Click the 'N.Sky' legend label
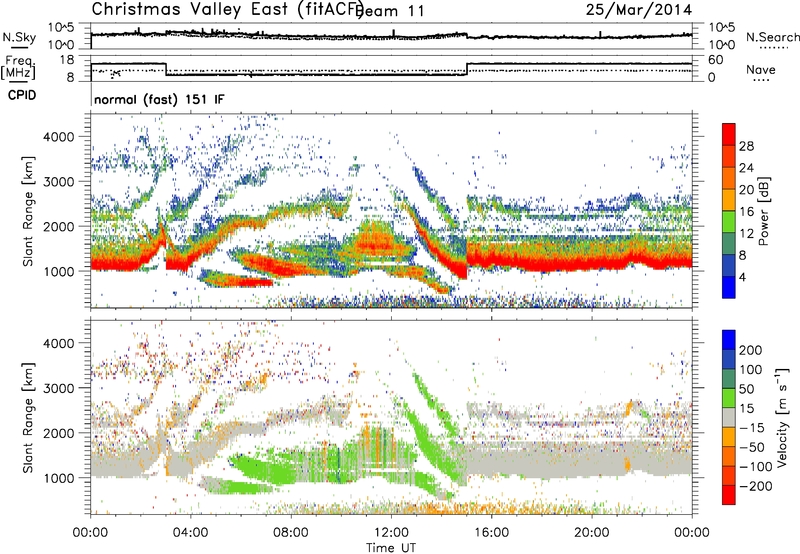Image resolution: width=800 pixels, height=554 pixels. 19,37
